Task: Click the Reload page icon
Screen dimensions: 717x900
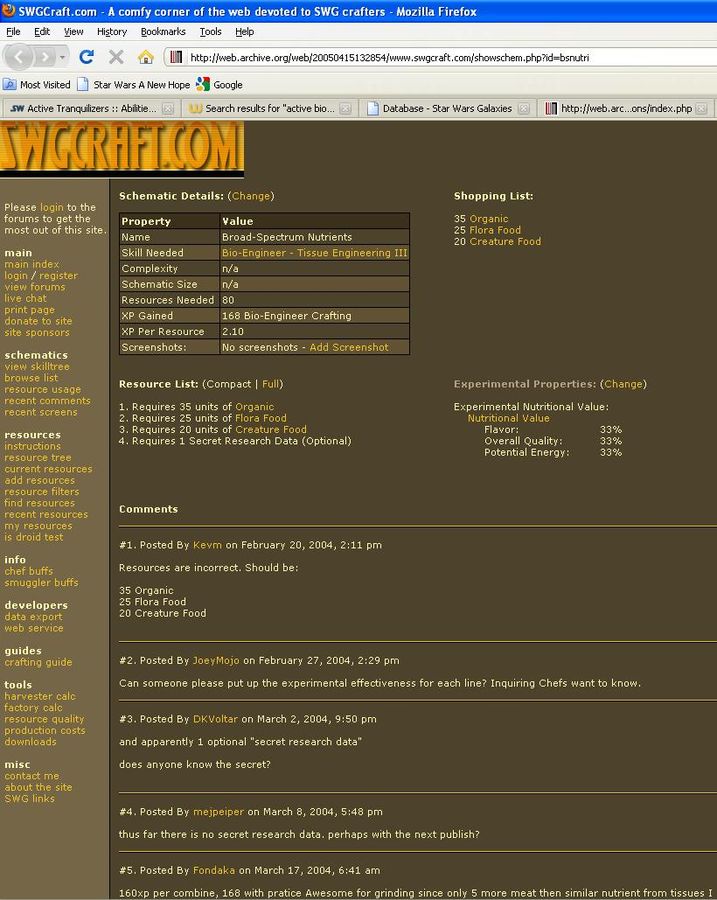Action: tap(87, 57)
